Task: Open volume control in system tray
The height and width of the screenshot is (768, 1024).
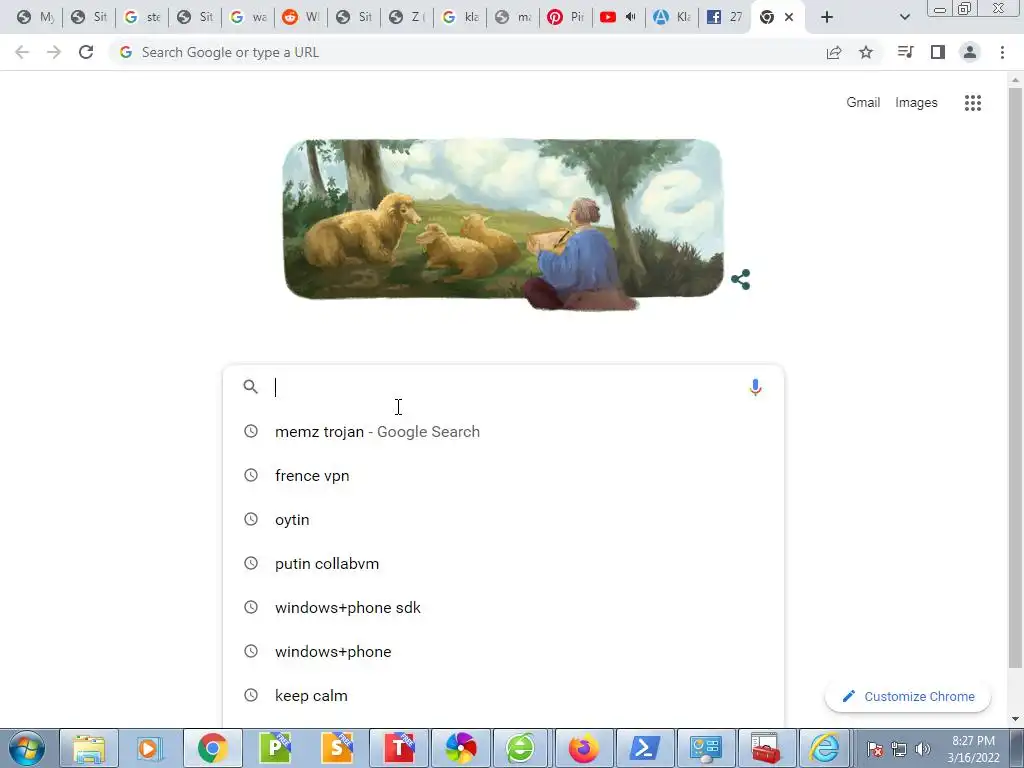Action: pos(923,749)
